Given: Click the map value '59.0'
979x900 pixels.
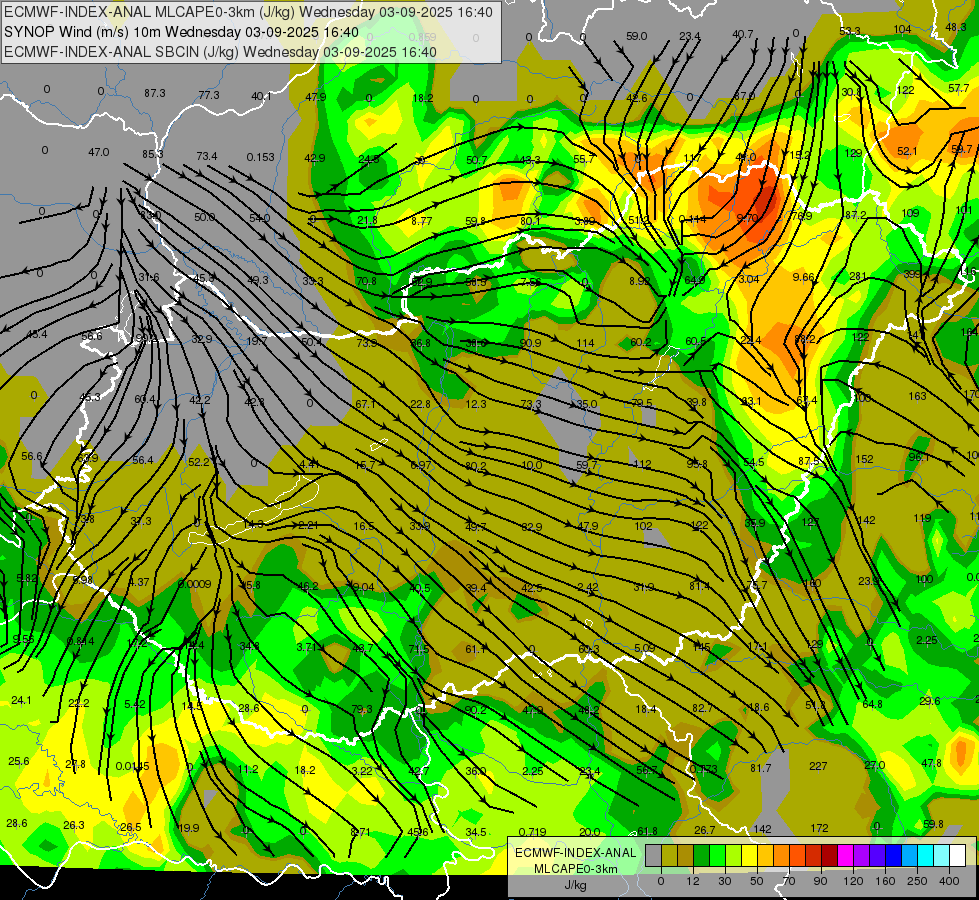Looking at the screenshot, I should (x=636, y=36).
